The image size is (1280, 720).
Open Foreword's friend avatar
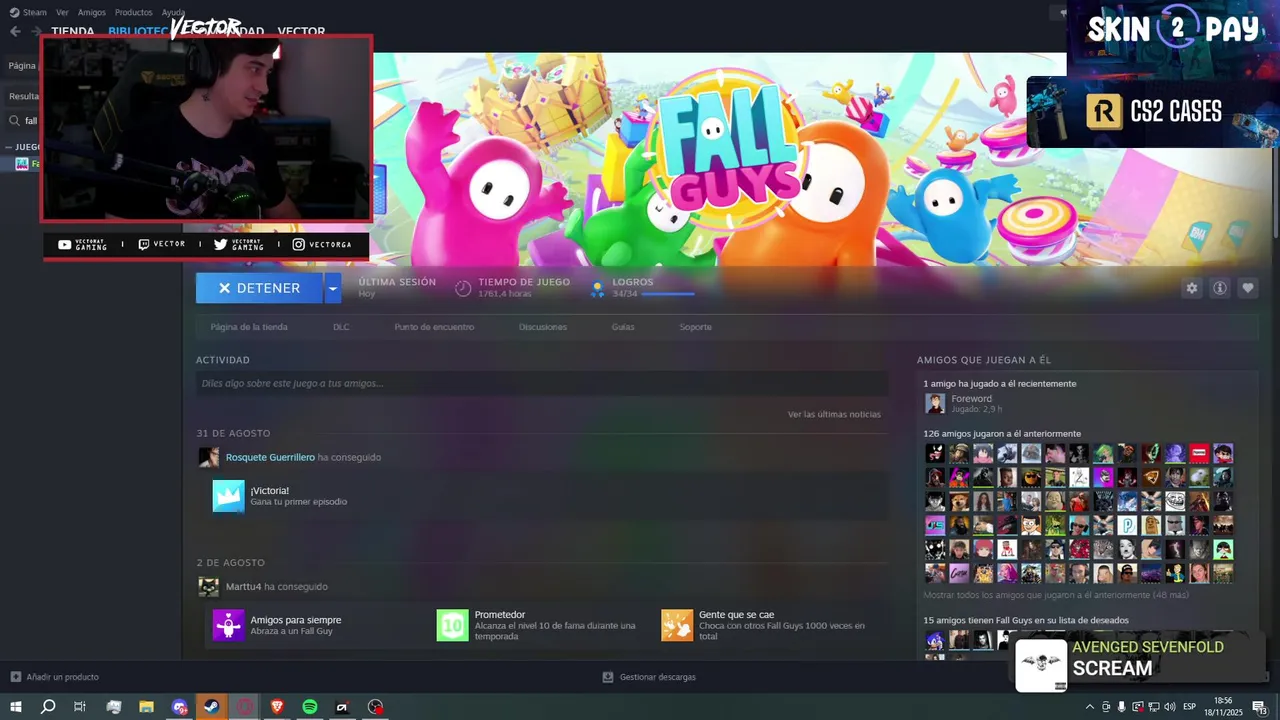tap(935, 403)
